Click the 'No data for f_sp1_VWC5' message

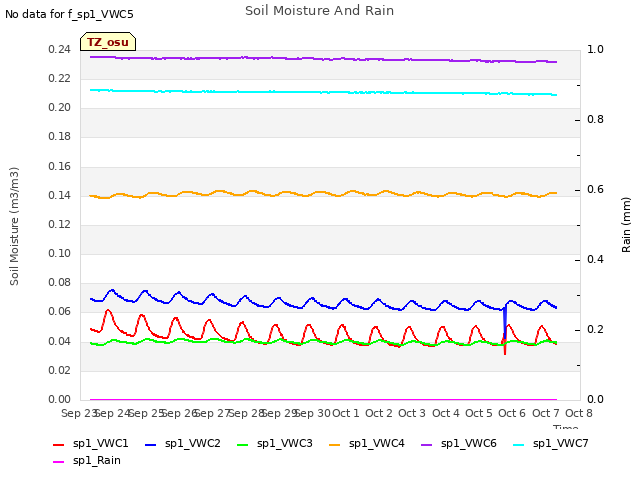pyautogui.click(x=69, y=14)
